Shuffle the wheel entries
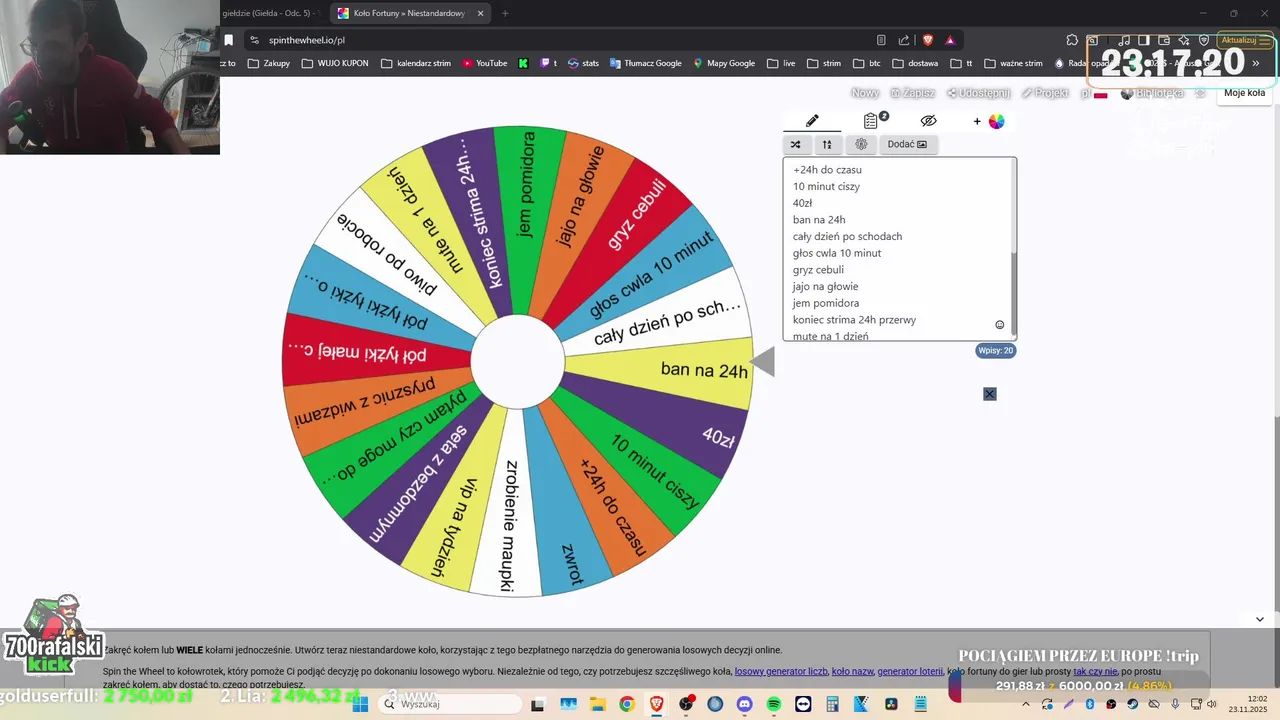Image resolution: width=1280 pixels, height=720 pixels. coord(796,144)
